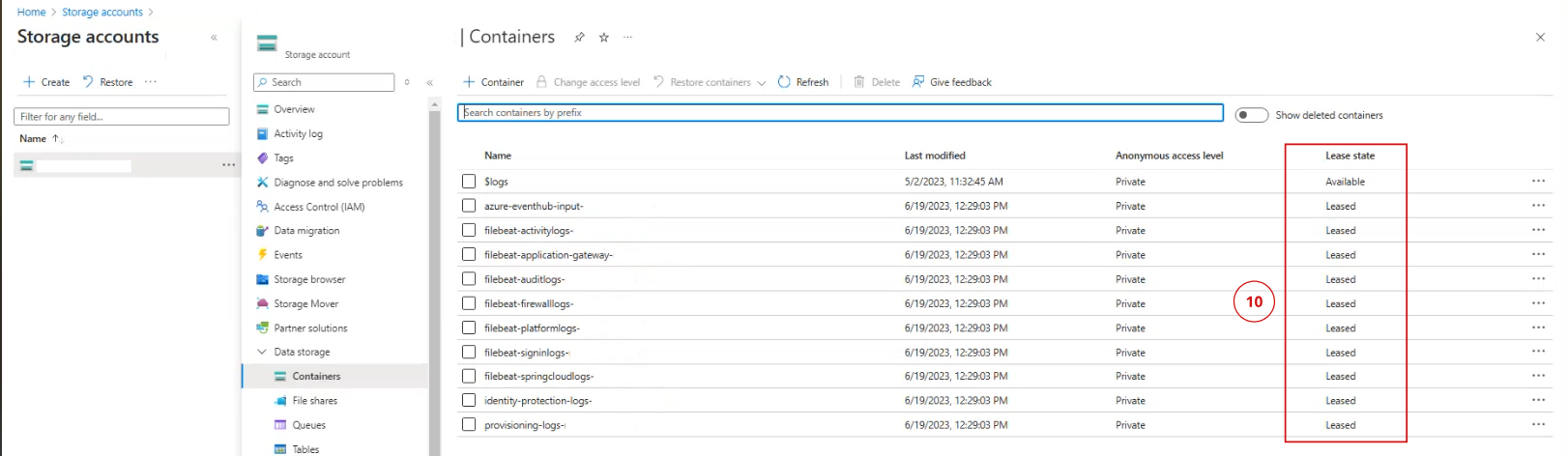Click the Storage browser icon
1568x456 pixels.
[262, 279]
